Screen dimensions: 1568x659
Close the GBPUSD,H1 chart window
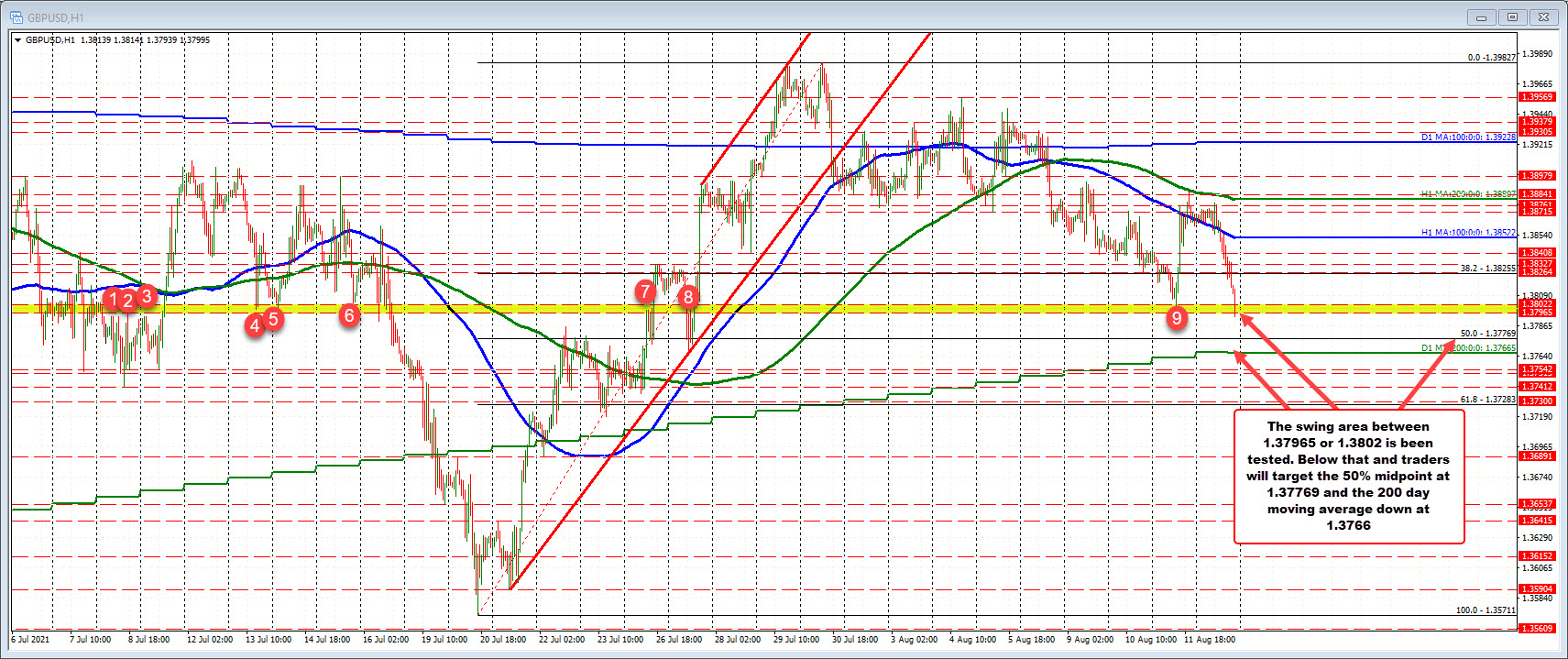pyautogui.click(x=1544, y=17)
